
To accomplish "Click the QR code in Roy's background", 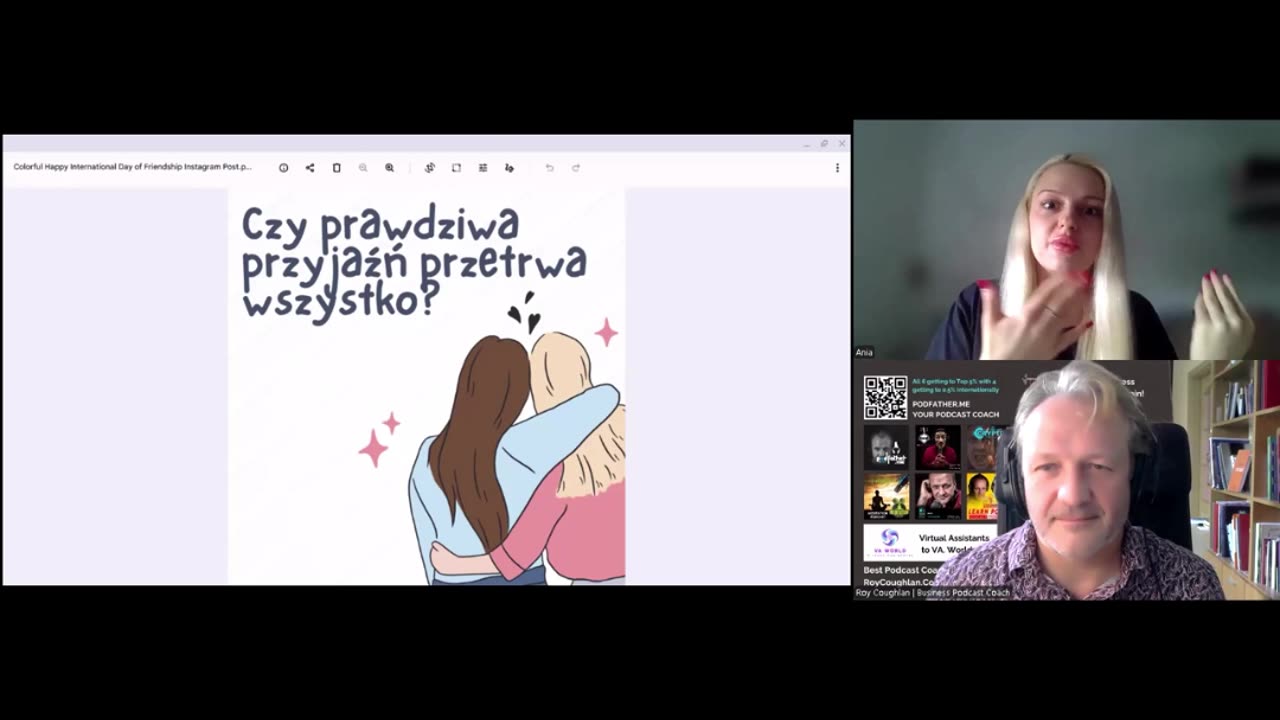I will 886,397.
